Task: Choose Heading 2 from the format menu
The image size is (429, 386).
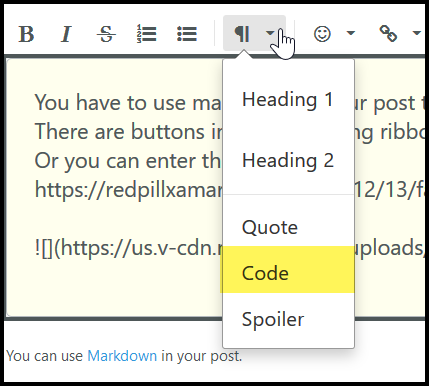Action: pos(288,161)
